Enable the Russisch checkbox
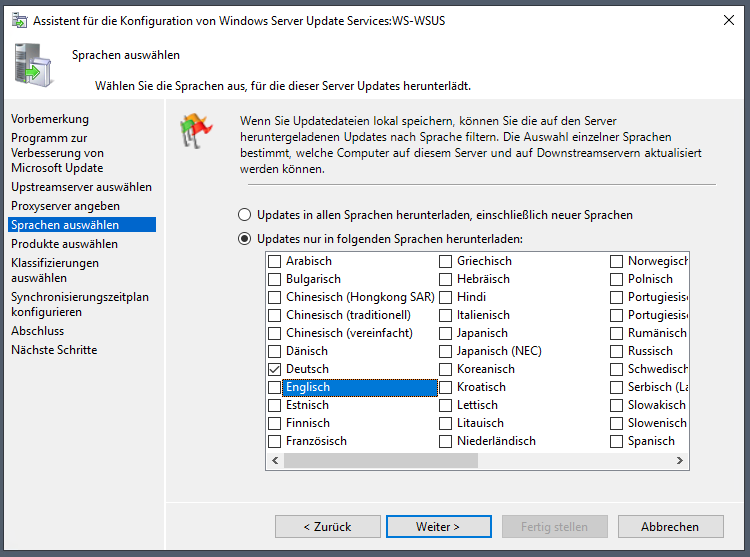 click(617, 351)
